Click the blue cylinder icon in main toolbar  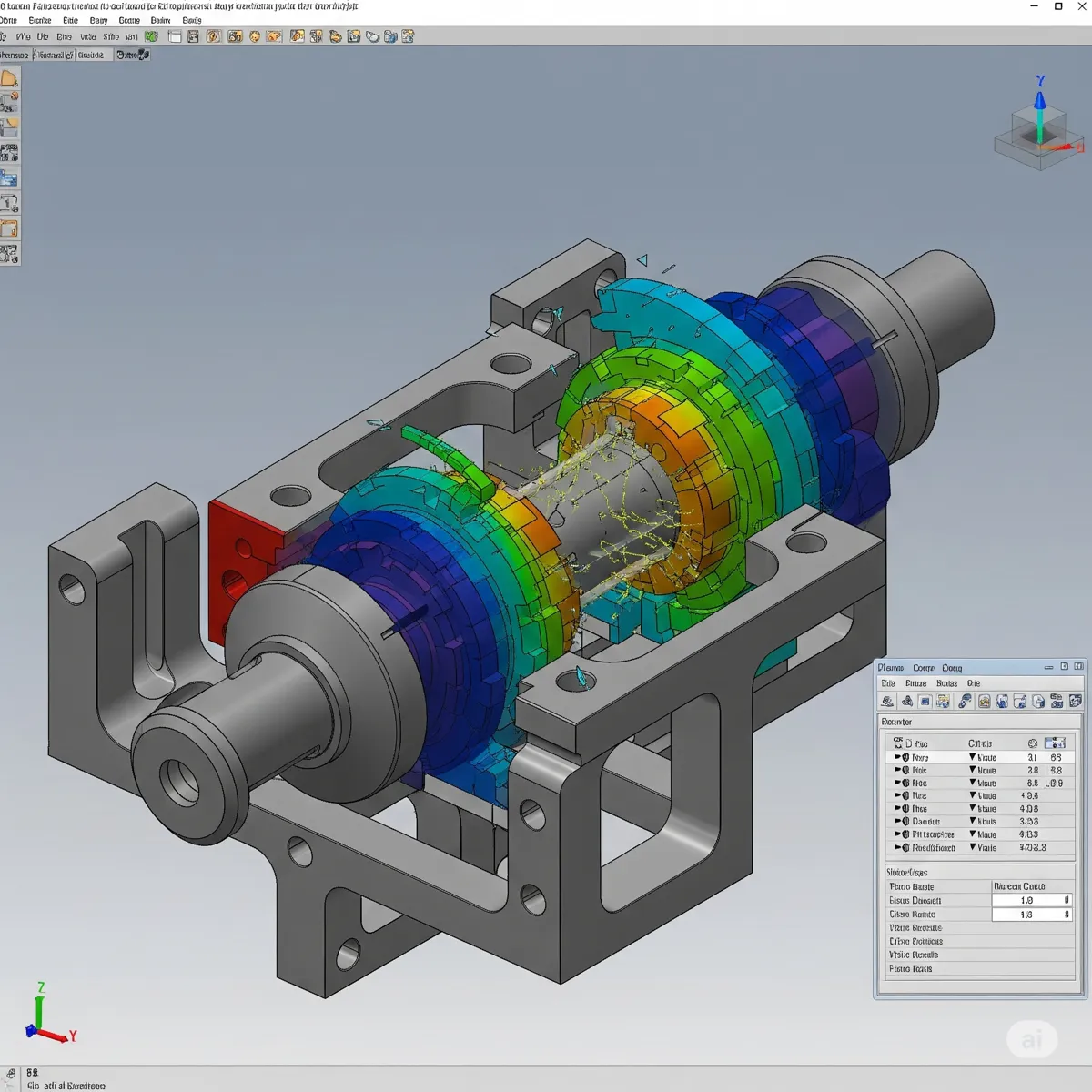pos(391,36)
